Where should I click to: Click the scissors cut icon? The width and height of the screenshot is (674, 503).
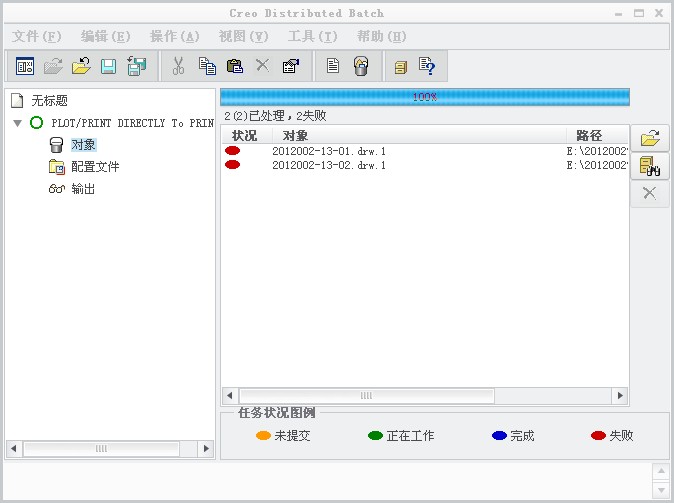point(178,66)
